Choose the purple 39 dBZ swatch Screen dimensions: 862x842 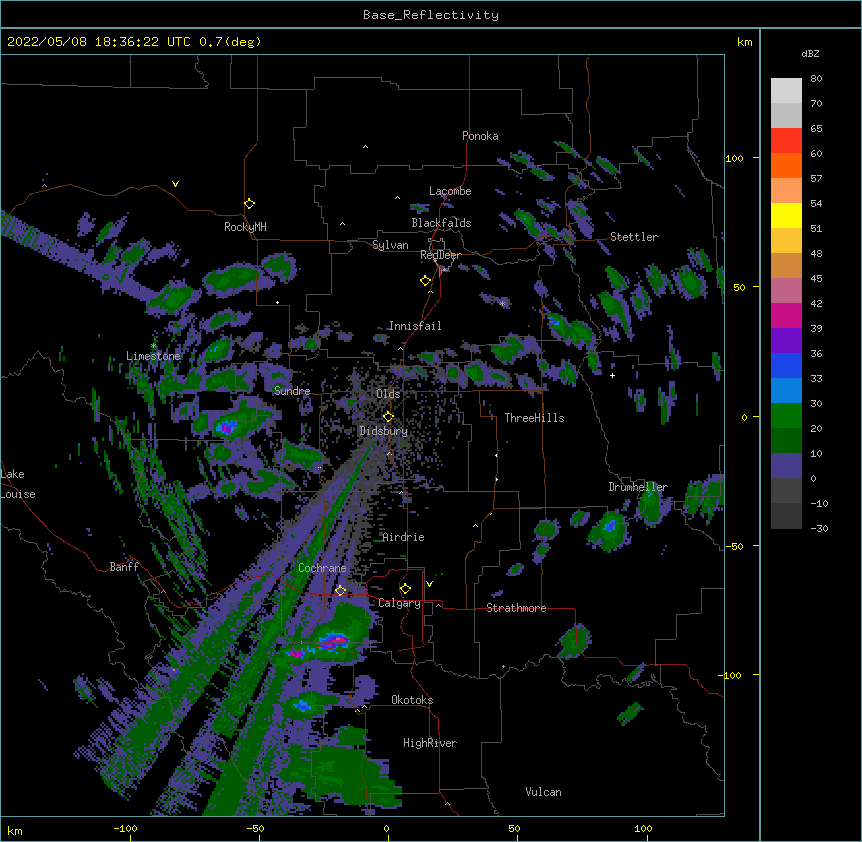pos(786,340)
